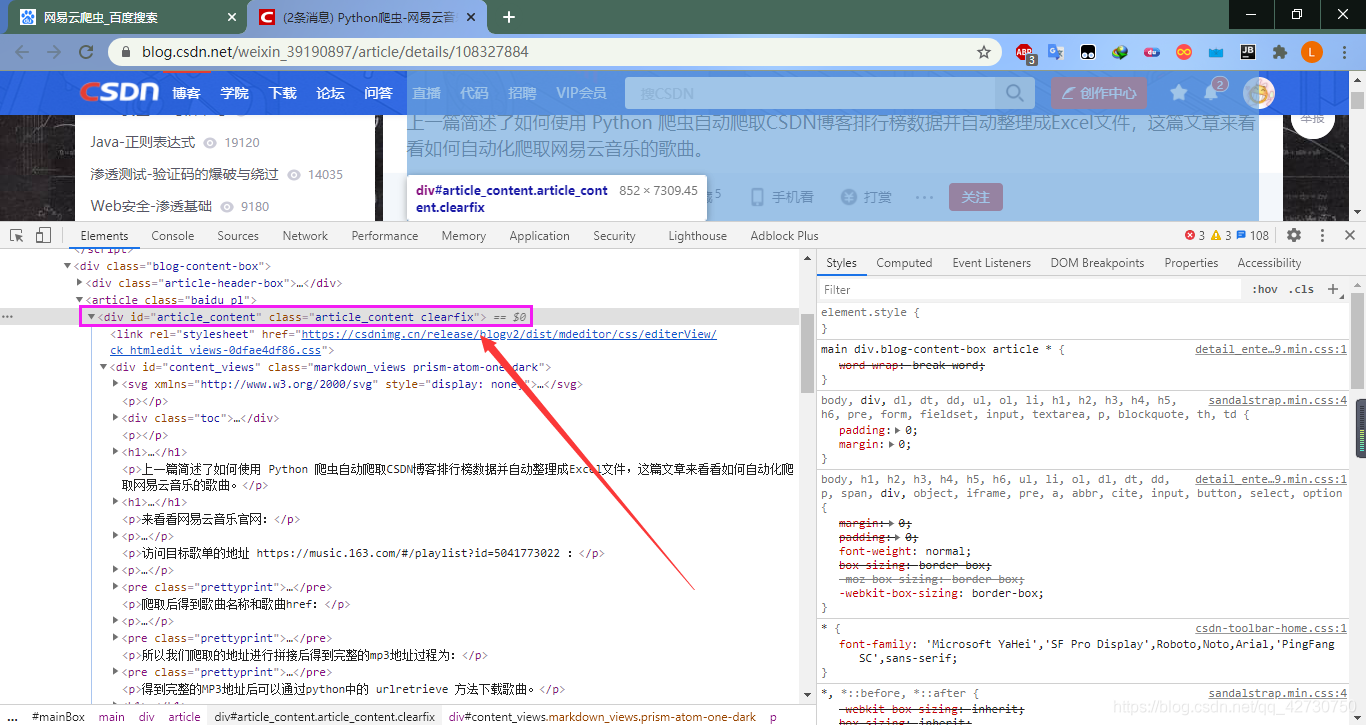This screenshot has height=725, width=1366.
Task: Reload the page in Chrome
Action: 86,52
